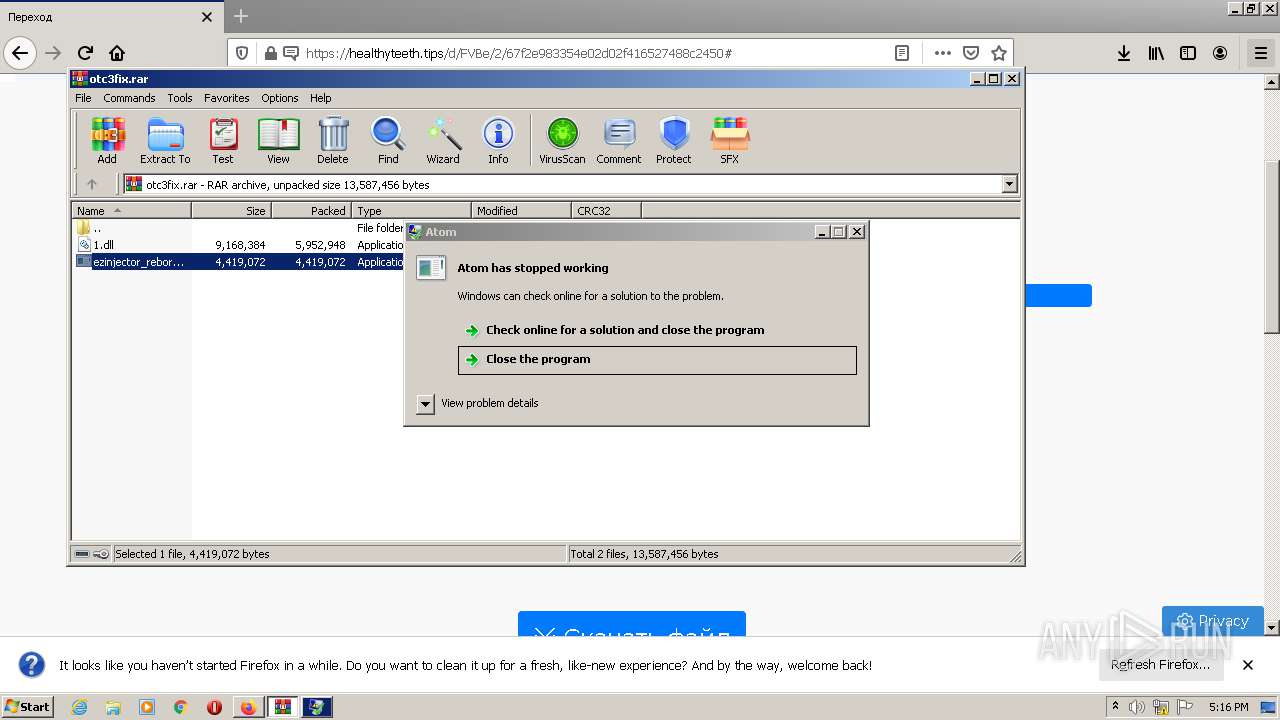Dismiss the Firefox notification bar

click(x=1248, y=665)
